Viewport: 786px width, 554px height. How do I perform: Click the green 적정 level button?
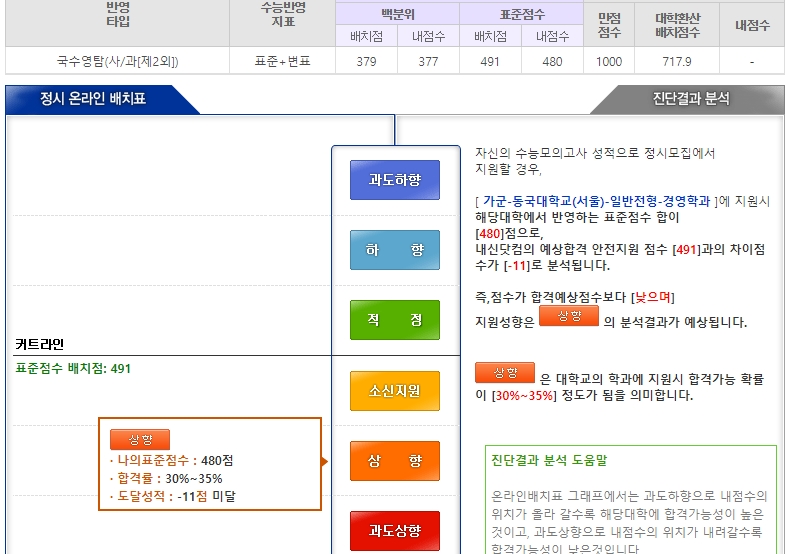tap(394, 320)
